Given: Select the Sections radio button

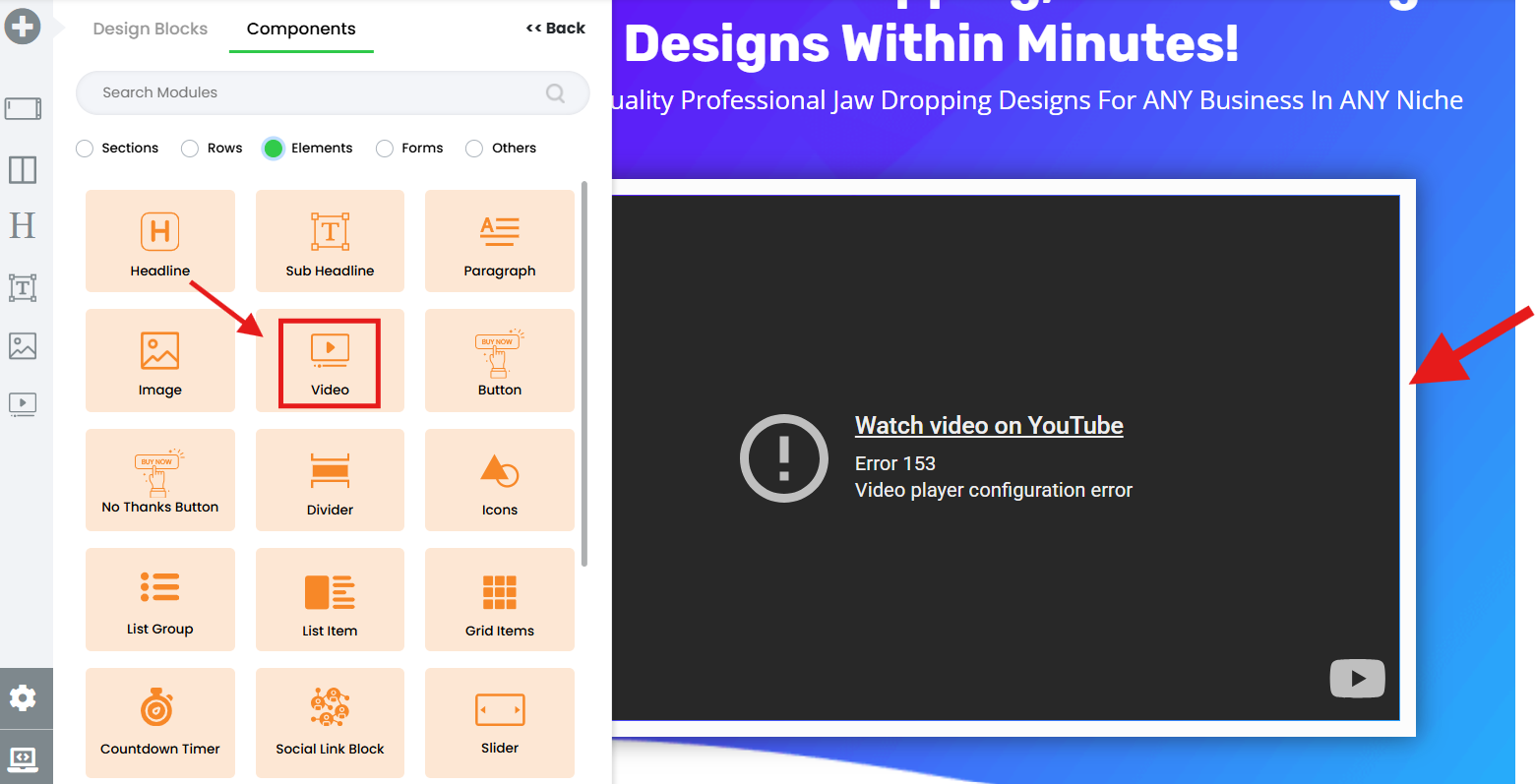Looking at the screenshot, I should [x=85, y=149].
